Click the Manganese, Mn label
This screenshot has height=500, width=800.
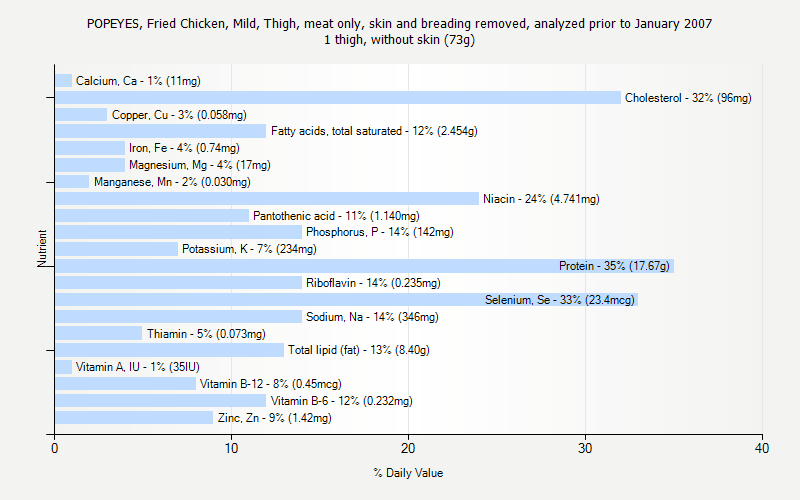coord(171,182)
